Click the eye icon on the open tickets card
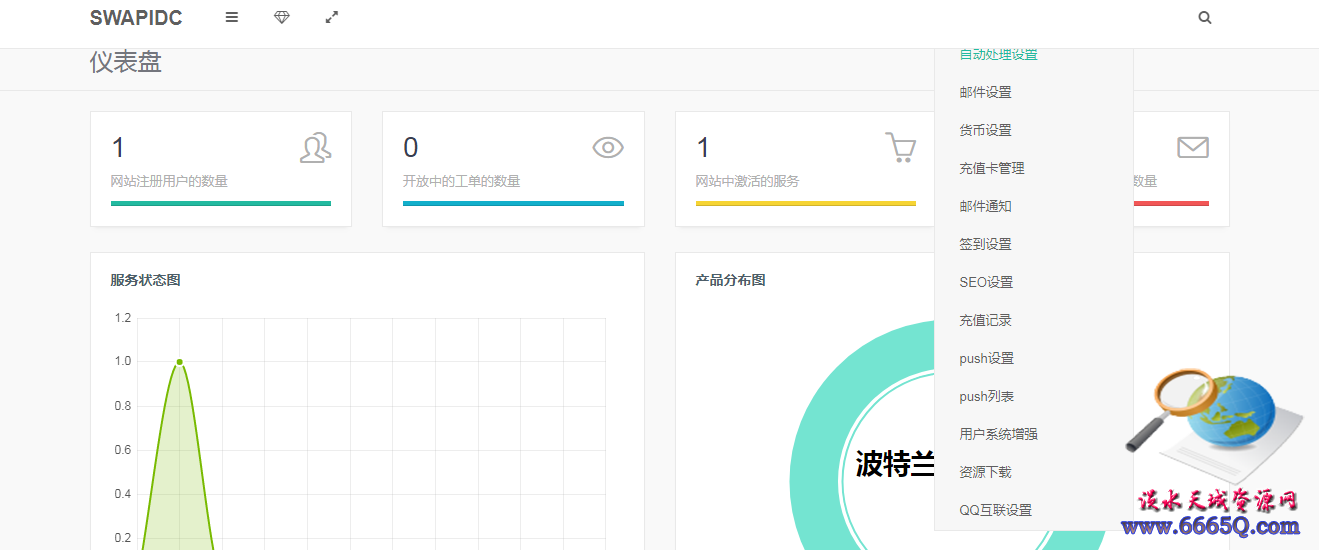 click(608, 148)
